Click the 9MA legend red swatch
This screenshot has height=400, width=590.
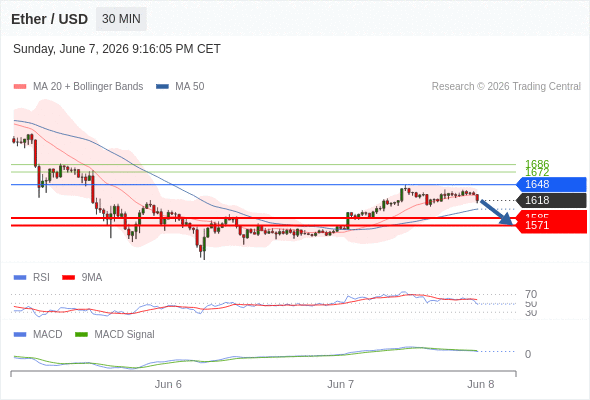[68, 278]
